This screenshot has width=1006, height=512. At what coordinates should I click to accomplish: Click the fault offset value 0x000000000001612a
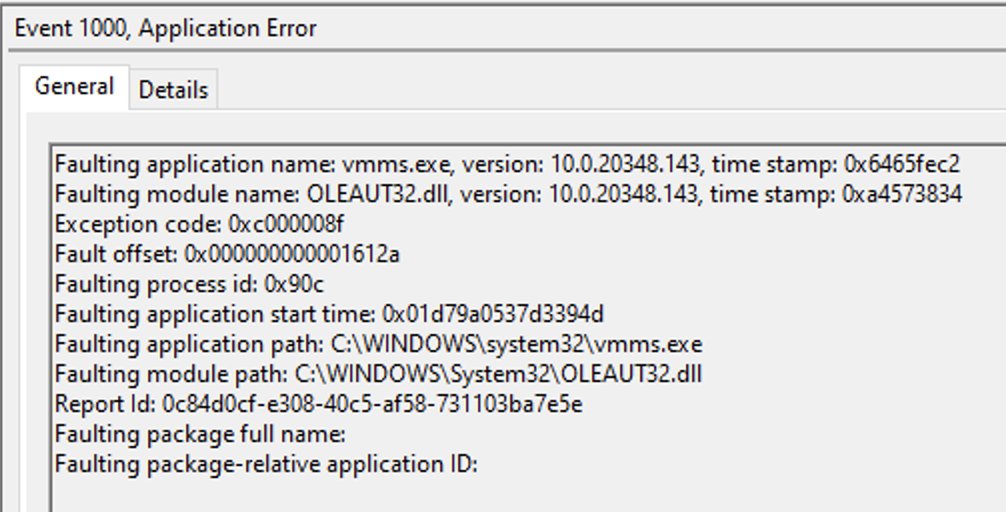tap(292, 254)
